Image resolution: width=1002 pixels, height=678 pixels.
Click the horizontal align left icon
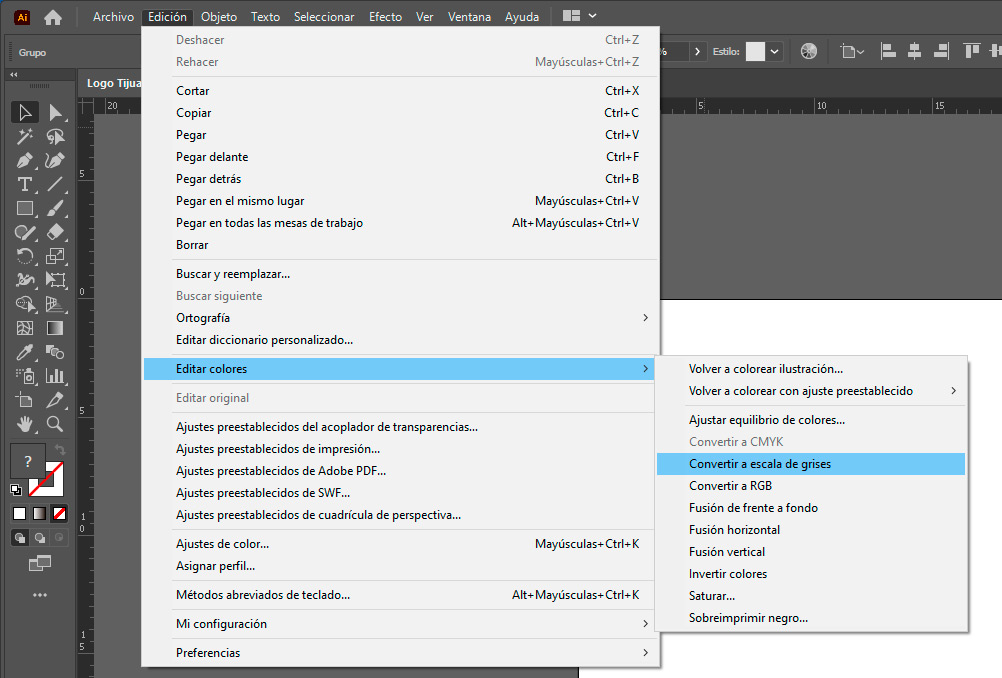(888, 51)
